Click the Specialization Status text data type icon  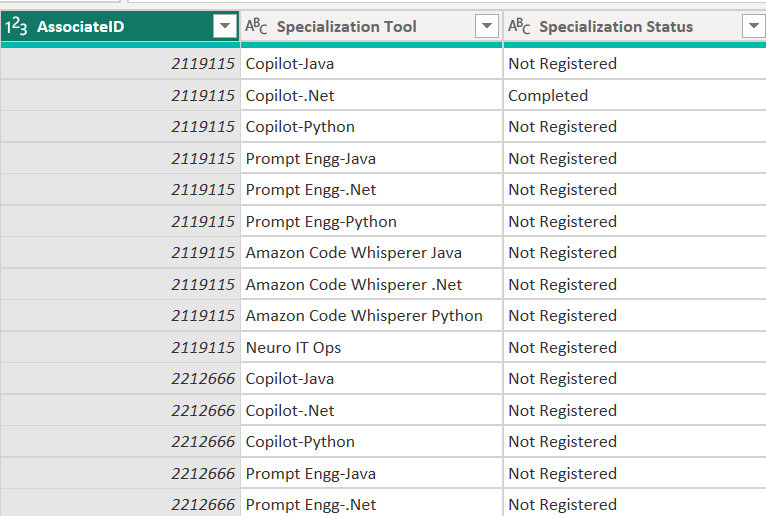point(519,26)
